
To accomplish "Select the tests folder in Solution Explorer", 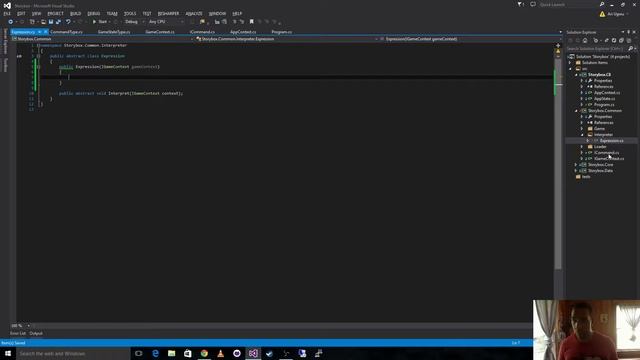I will click(x=586, y=177).
